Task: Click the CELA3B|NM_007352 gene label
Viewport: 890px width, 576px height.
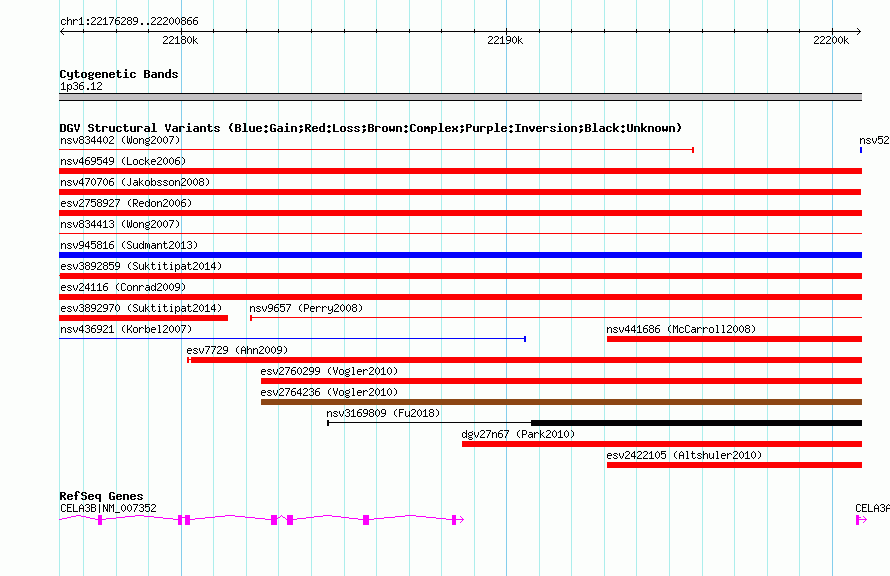Action: [108, 508]
